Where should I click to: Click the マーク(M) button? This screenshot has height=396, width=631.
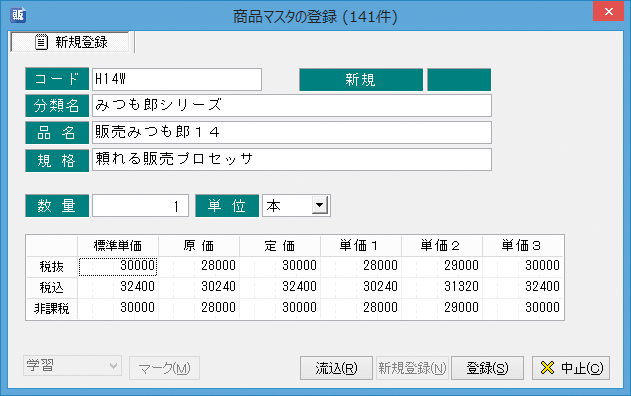tap(164, 368)
